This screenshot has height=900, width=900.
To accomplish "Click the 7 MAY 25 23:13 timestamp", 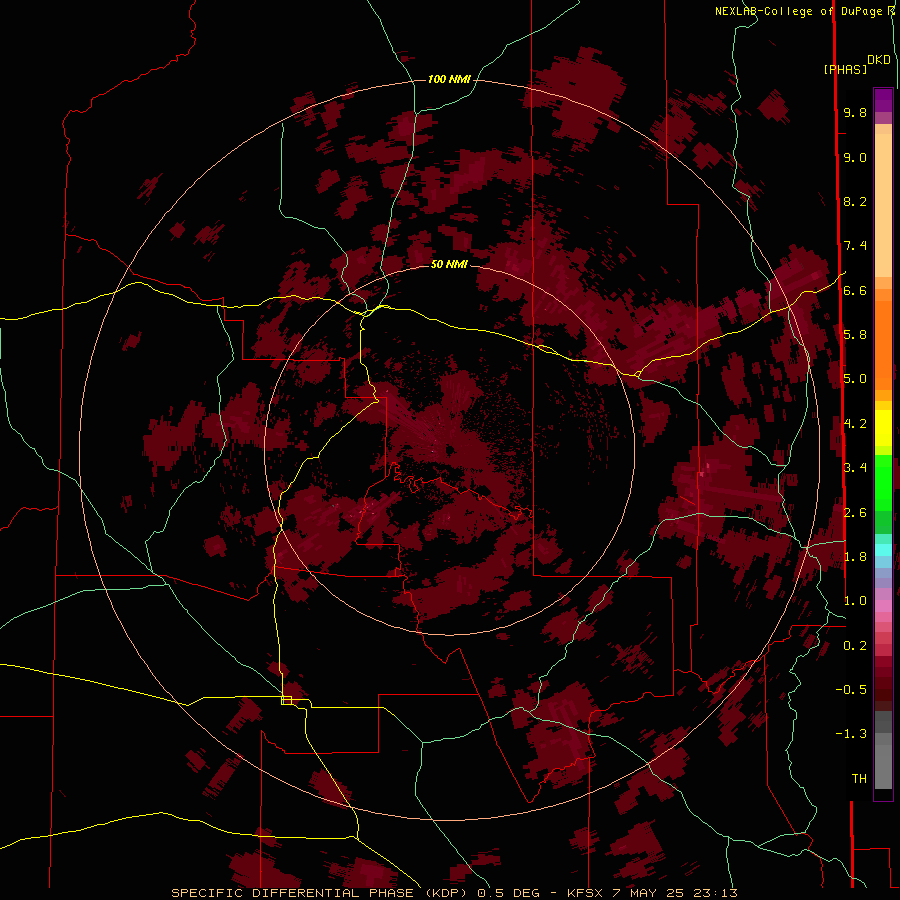I will pos(675,893).
